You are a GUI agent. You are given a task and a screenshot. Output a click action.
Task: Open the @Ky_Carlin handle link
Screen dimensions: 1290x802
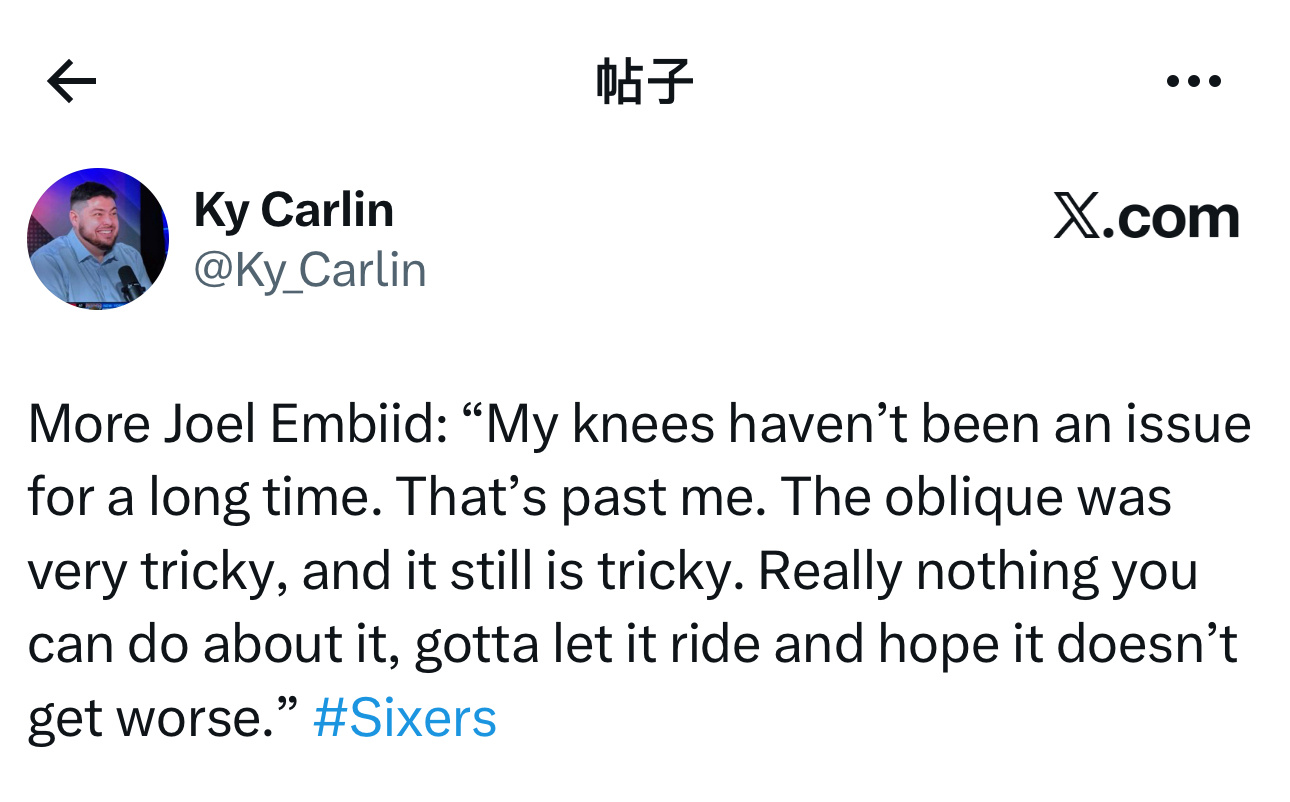pos(309,270)
